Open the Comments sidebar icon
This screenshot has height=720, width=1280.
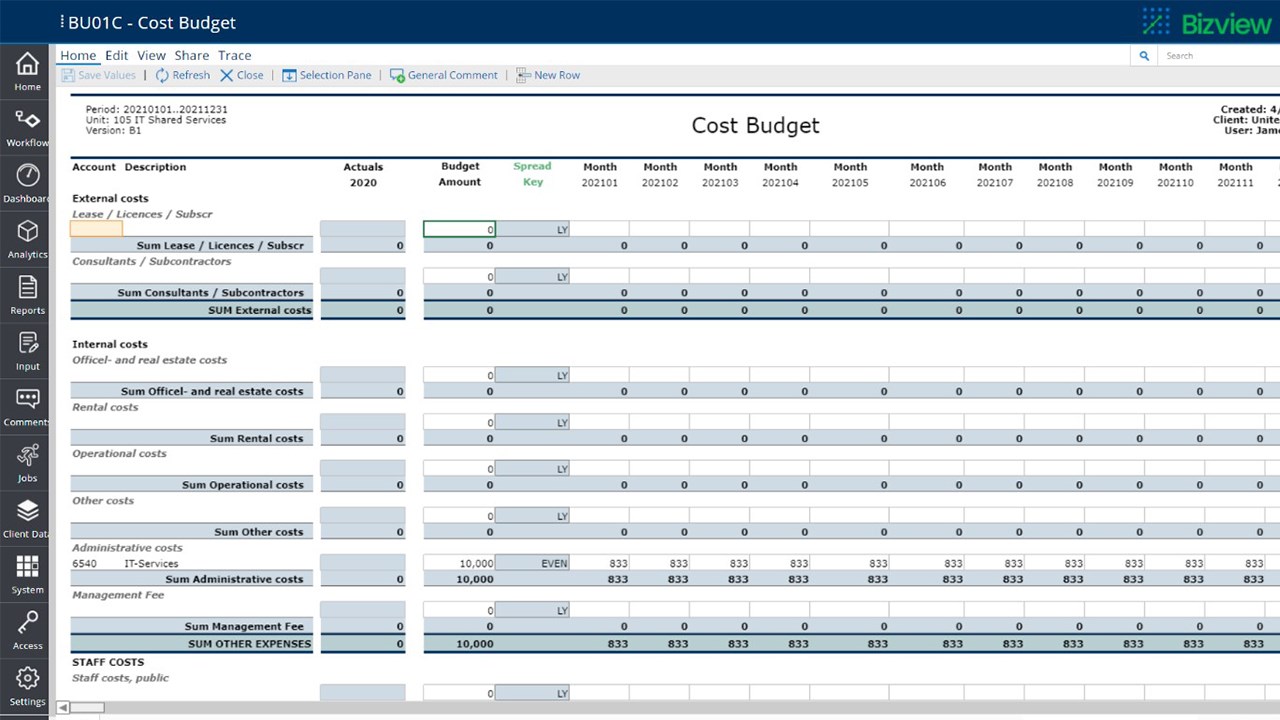click(x=27, y=400)
